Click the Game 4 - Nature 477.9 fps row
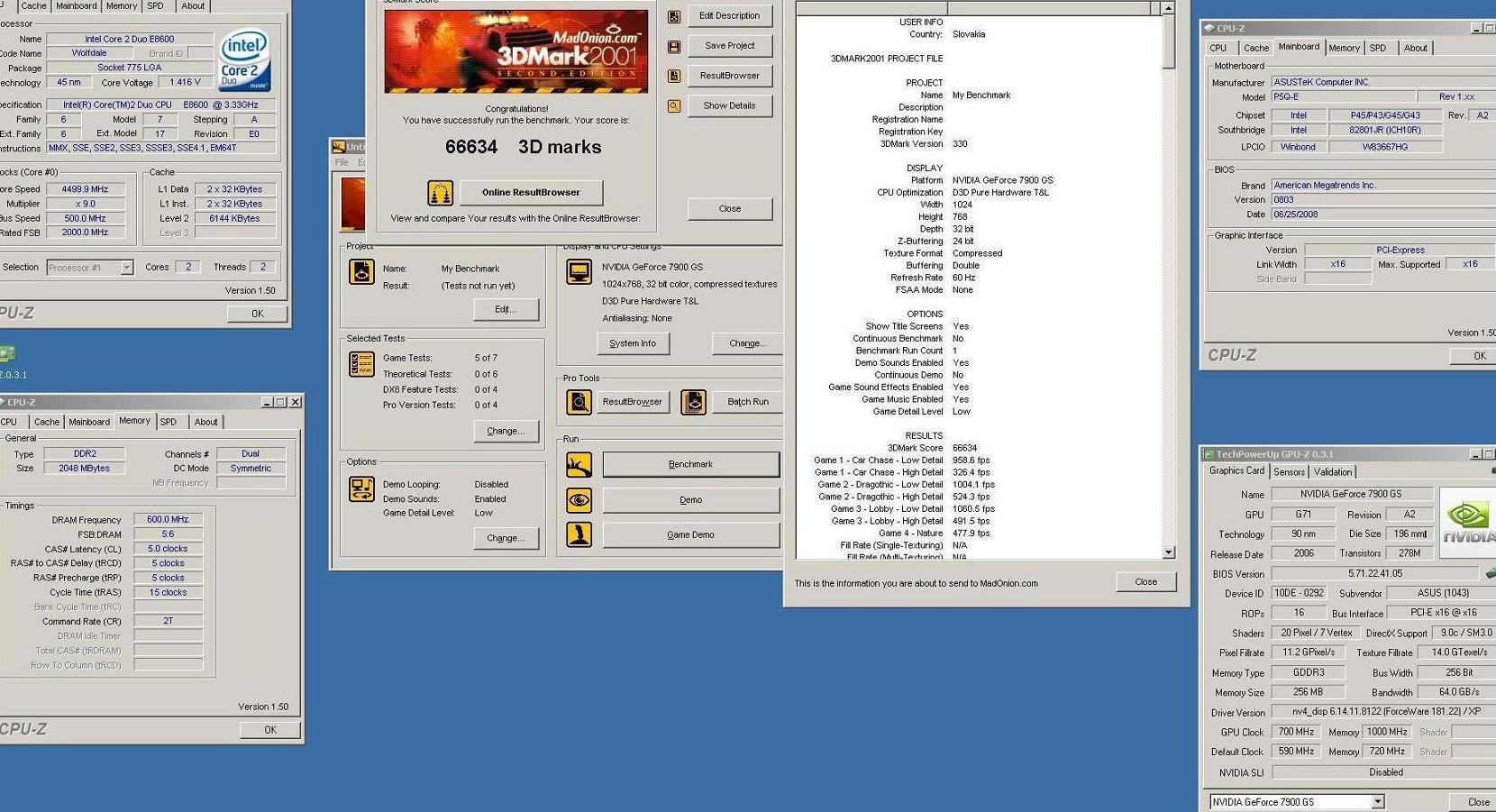The image size is (1496, 812). tap(934, 533)
